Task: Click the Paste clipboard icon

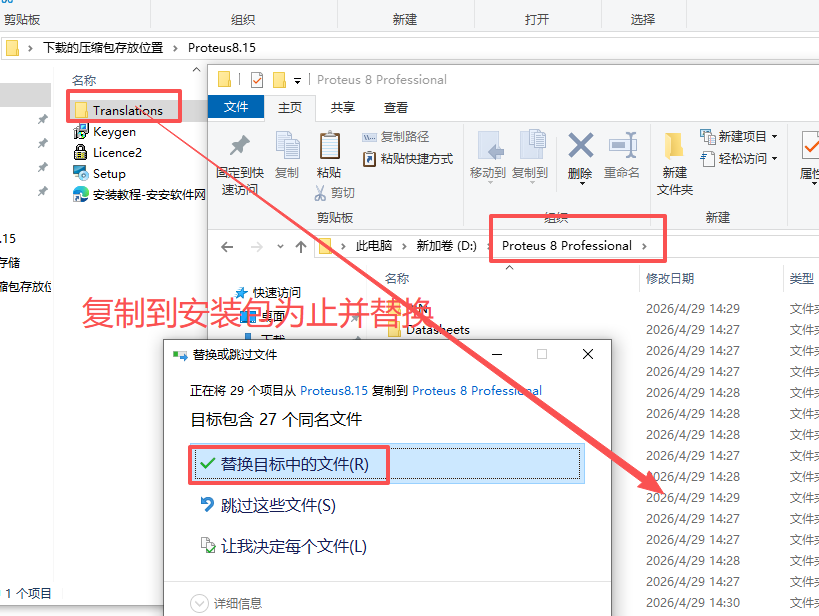Action: point(330,146)
